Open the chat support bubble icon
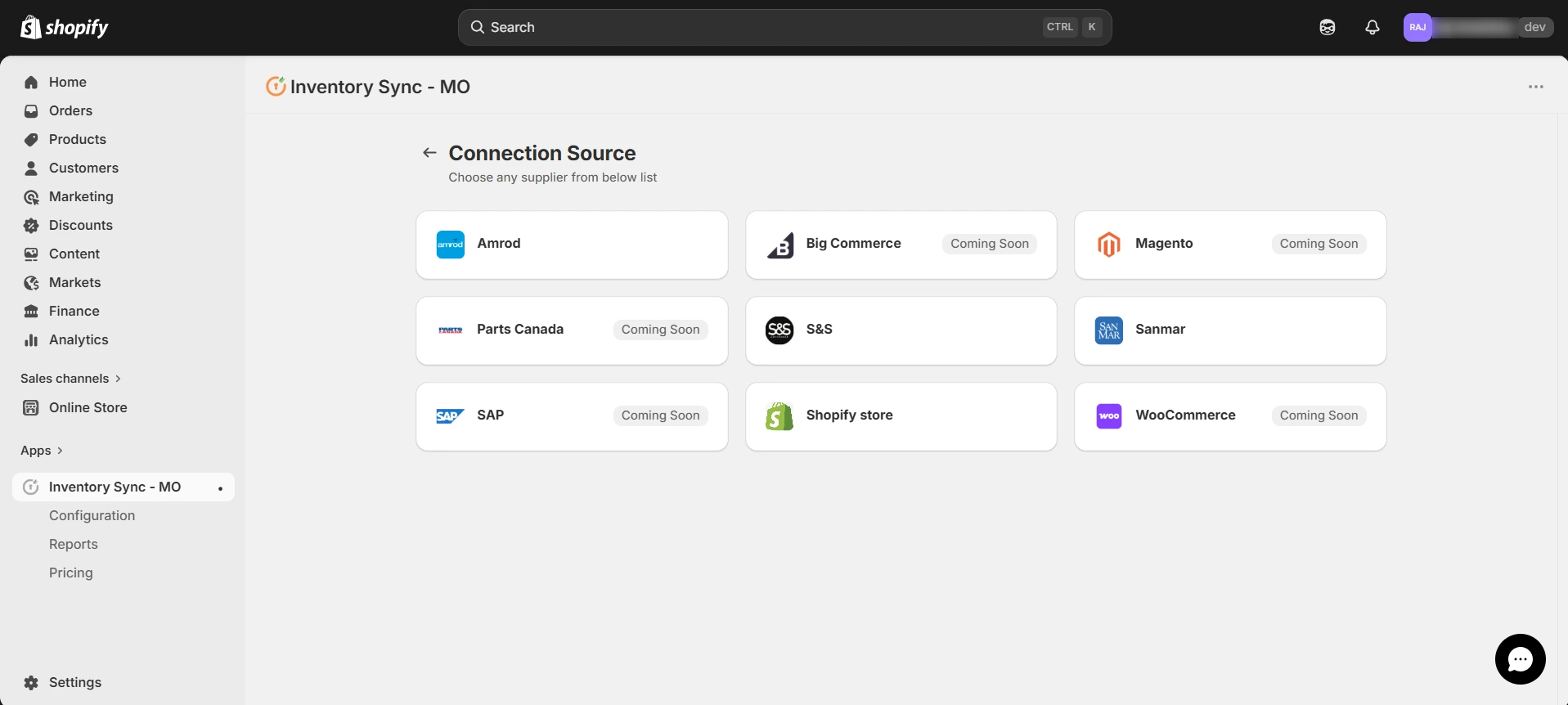 tap(1520, 659)
